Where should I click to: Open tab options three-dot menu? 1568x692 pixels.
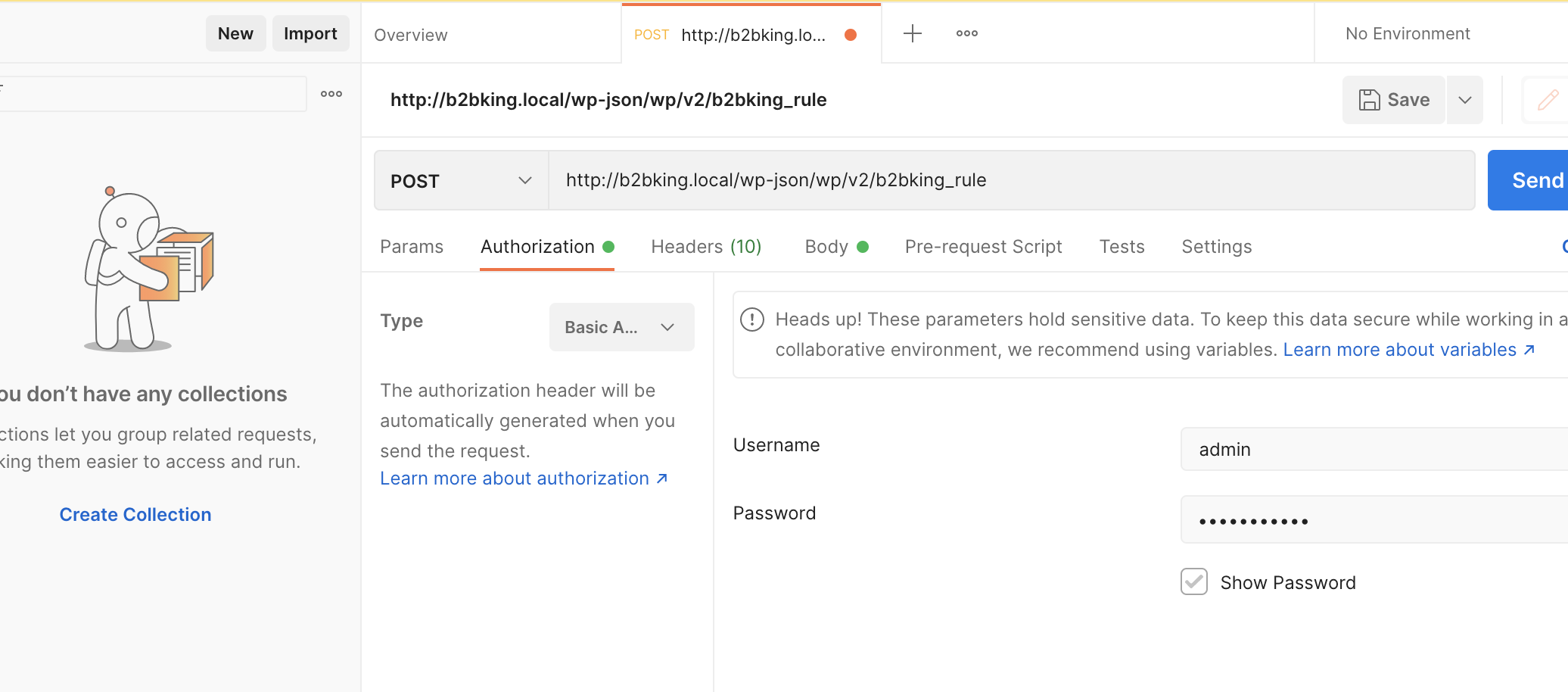coord(966,33)
